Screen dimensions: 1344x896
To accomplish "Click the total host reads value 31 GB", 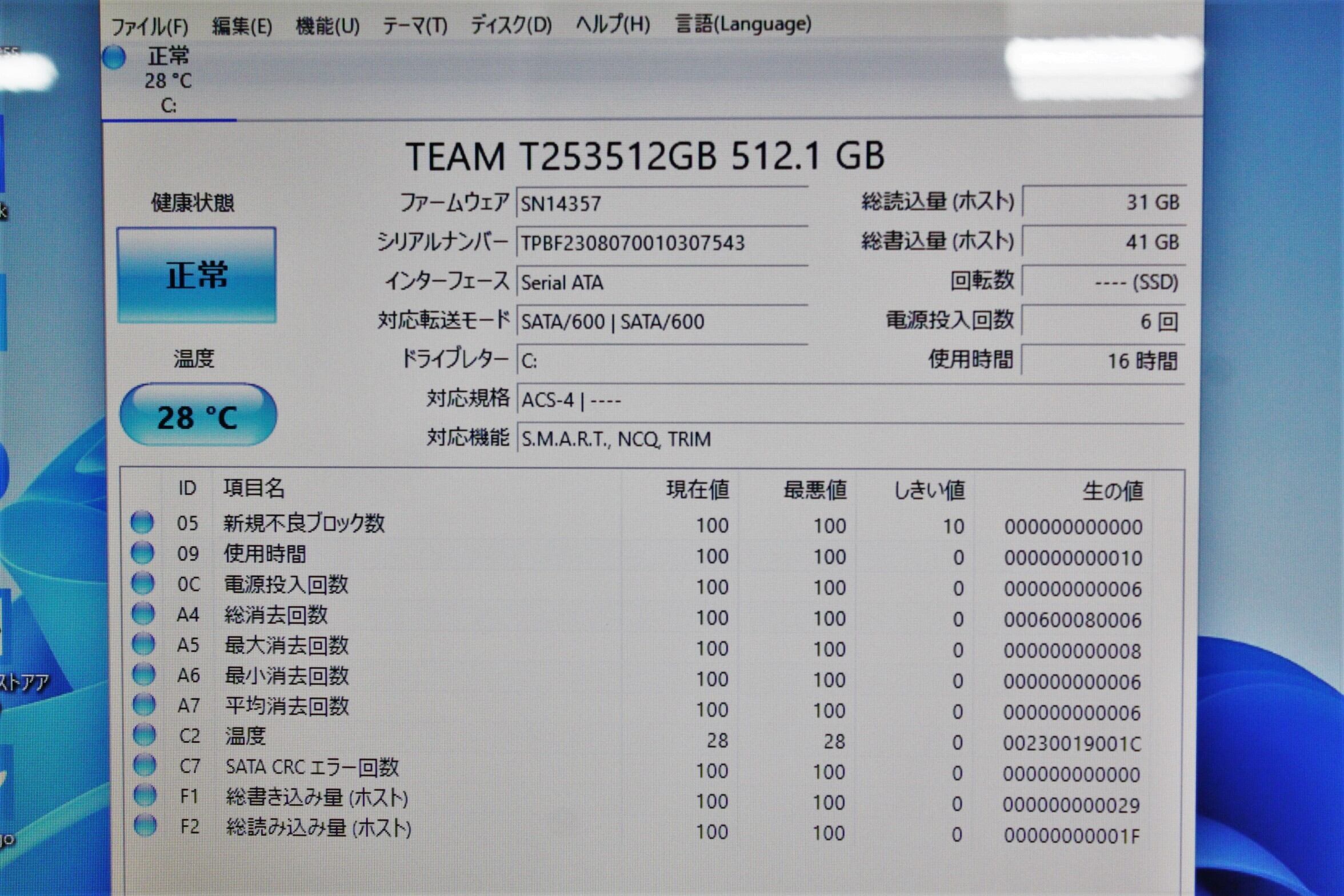I will [x=1104, y=202].
